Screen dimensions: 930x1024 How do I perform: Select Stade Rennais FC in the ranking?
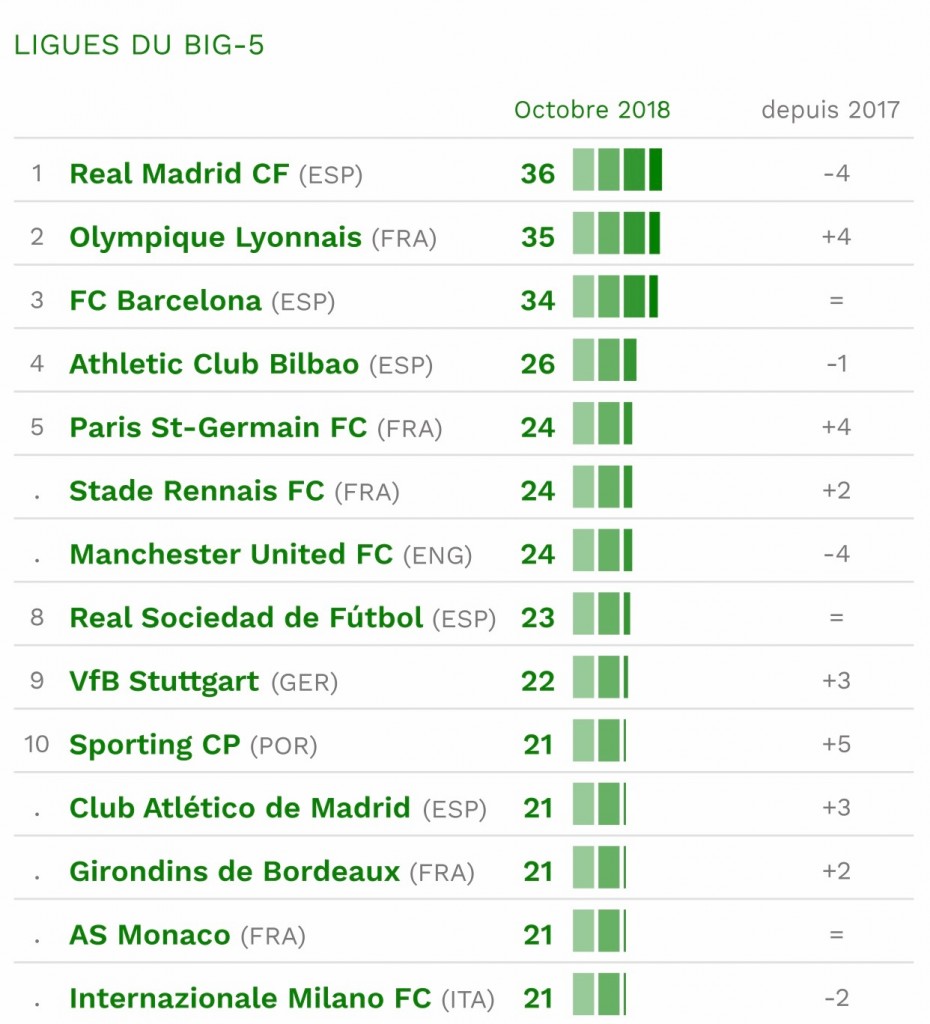(x=197, y=490)
